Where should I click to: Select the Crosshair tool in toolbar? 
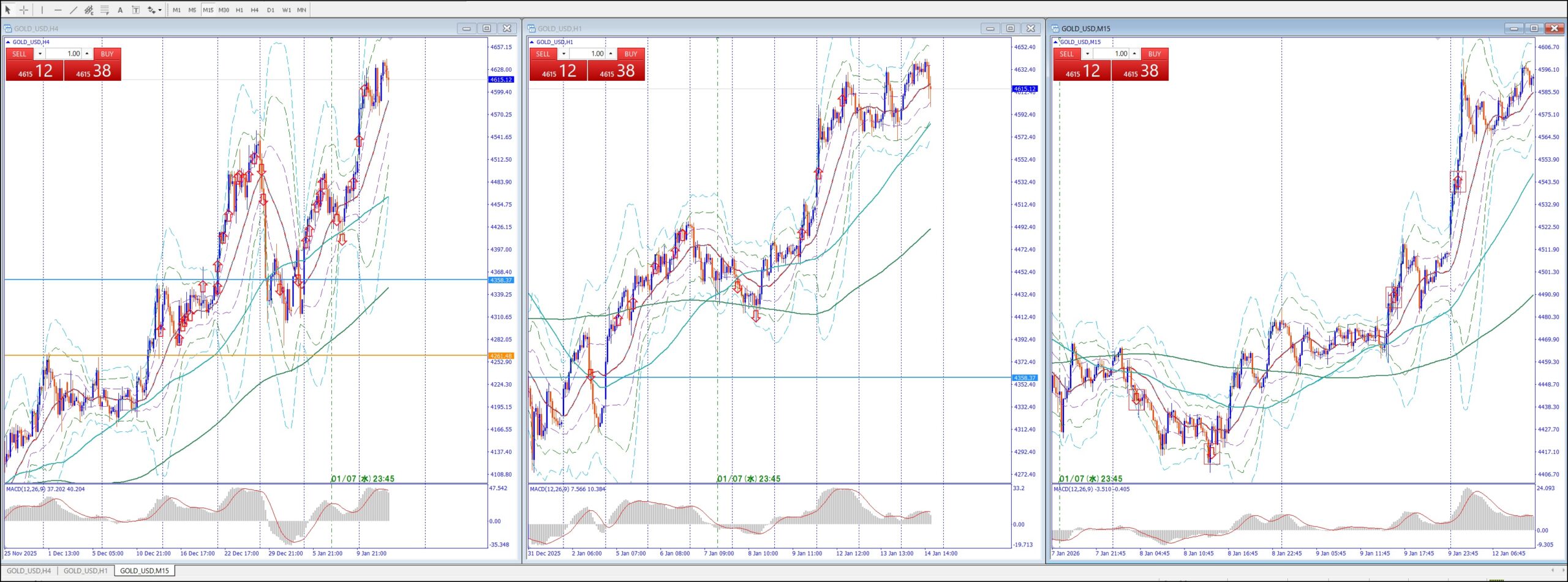[24, 10]
